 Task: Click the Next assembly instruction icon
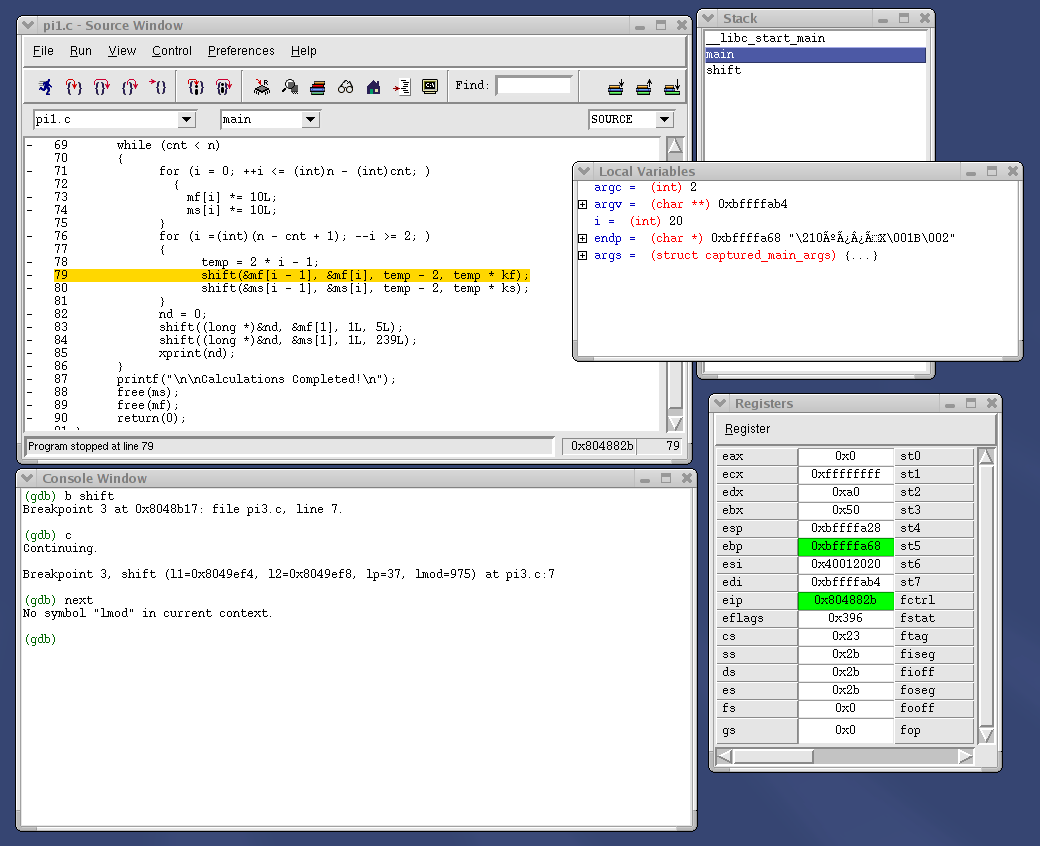pyautogui.click(x=224, y=87)
